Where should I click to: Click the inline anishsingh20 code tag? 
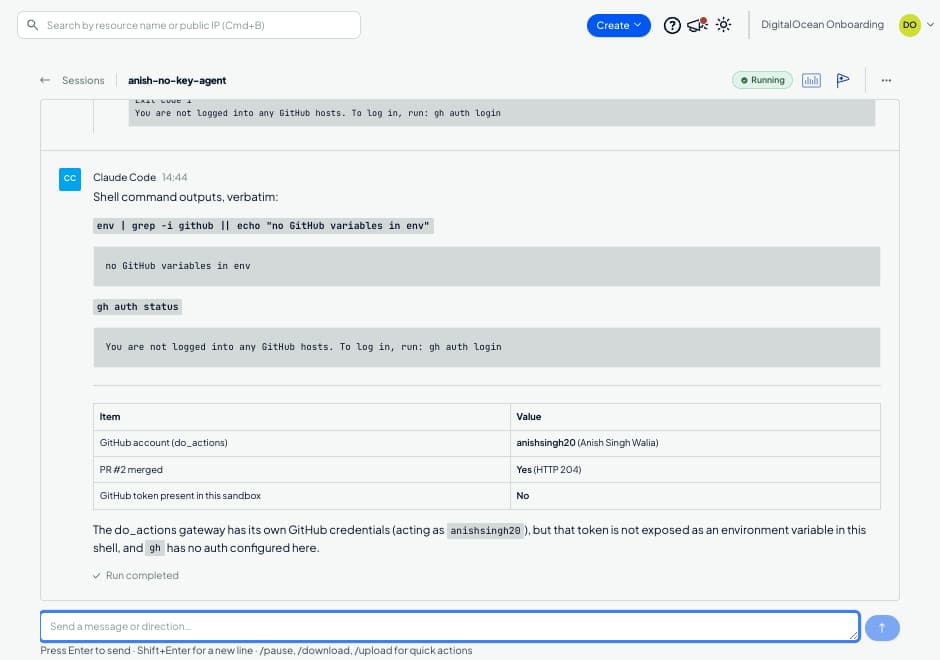pyautogui.click(x=485, y=531)
